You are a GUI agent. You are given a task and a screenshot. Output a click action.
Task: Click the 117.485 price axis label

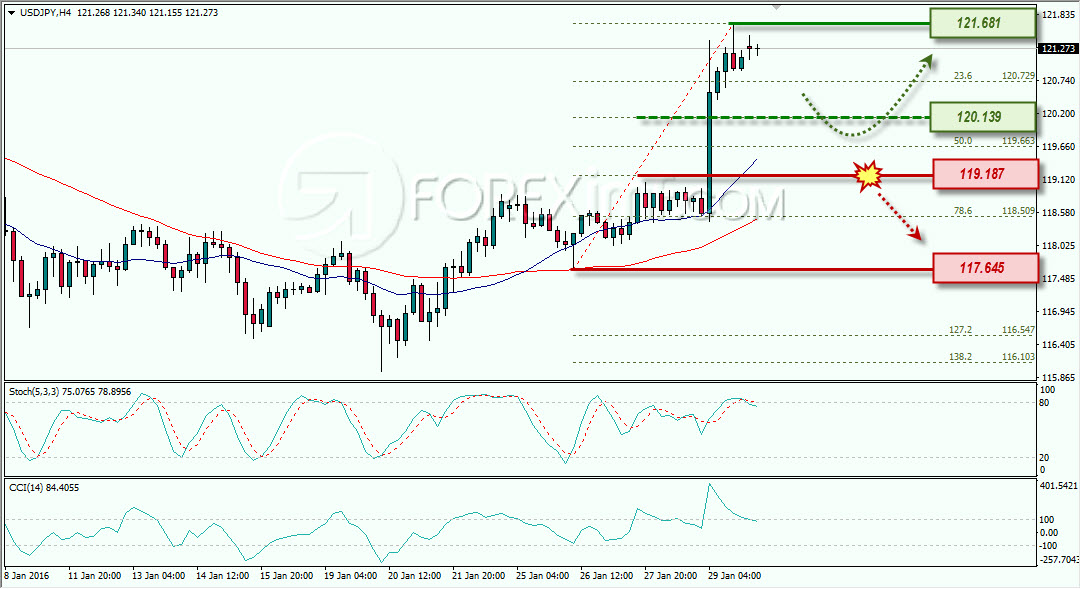pyautogui.click(x=1058, y=279)
